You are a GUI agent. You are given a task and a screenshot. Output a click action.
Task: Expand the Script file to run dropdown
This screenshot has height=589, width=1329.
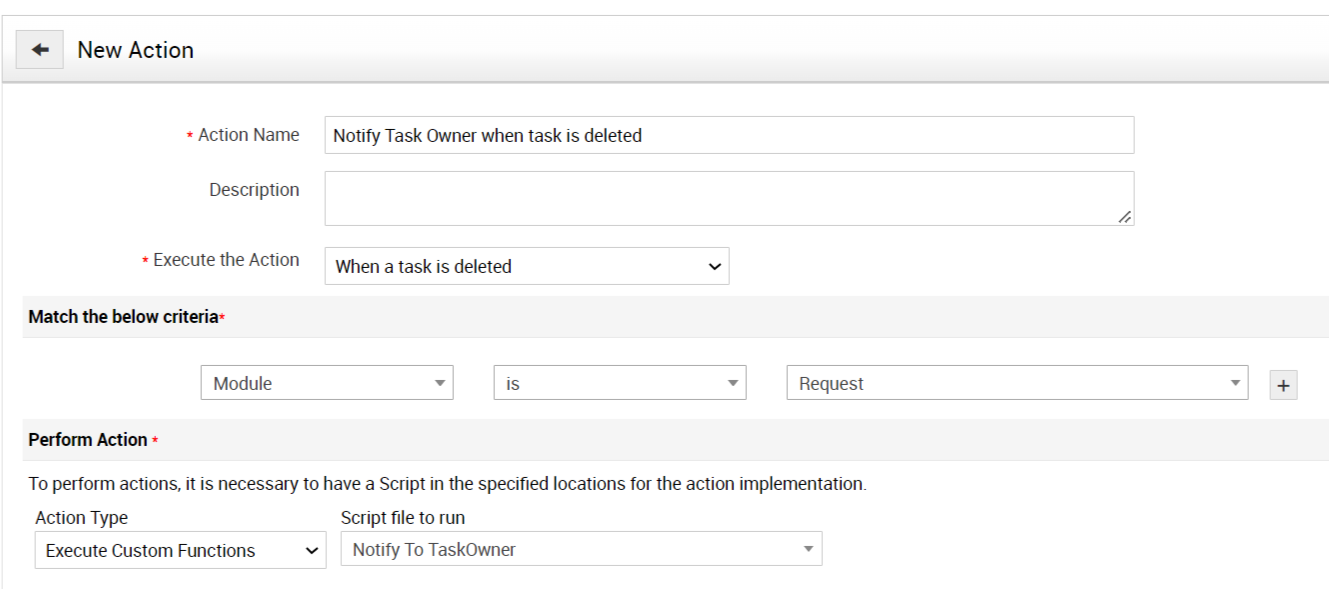coord(580,549)
